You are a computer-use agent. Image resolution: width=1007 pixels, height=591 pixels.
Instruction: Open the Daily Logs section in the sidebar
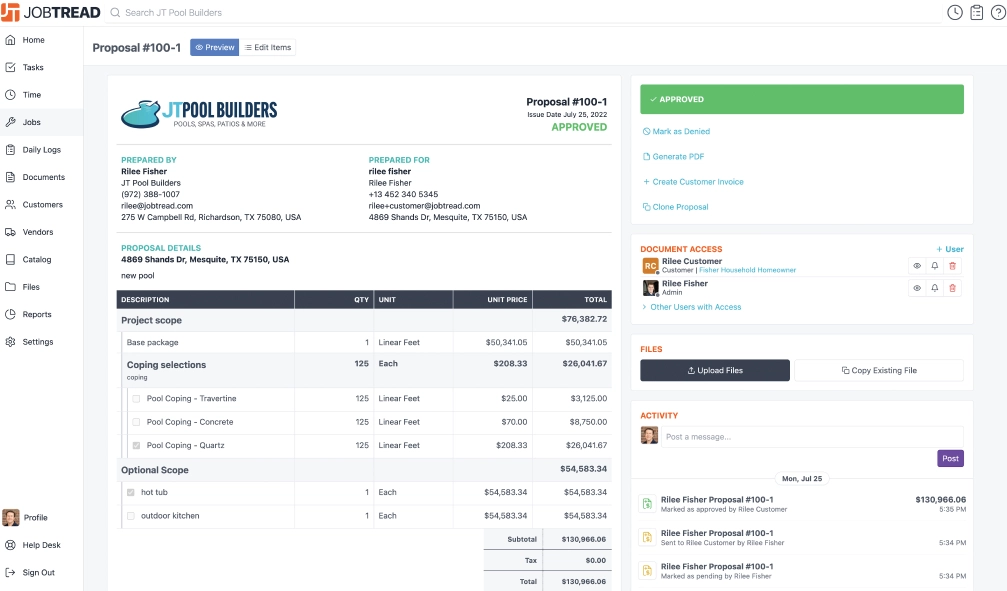(x=40, y=149)
